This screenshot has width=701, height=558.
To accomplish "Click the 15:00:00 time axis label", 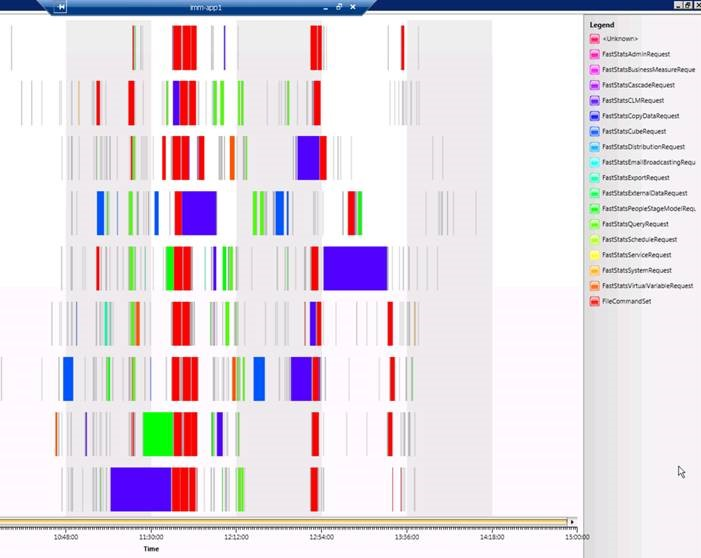I will (x=577, y=537).
